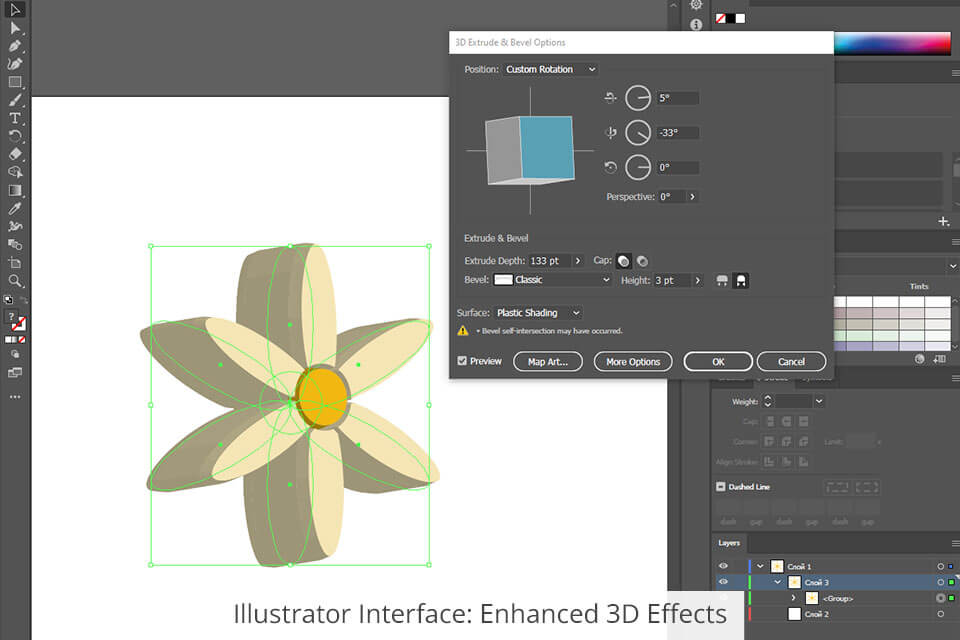Select the Pen tool

click(x=15, y=46)
